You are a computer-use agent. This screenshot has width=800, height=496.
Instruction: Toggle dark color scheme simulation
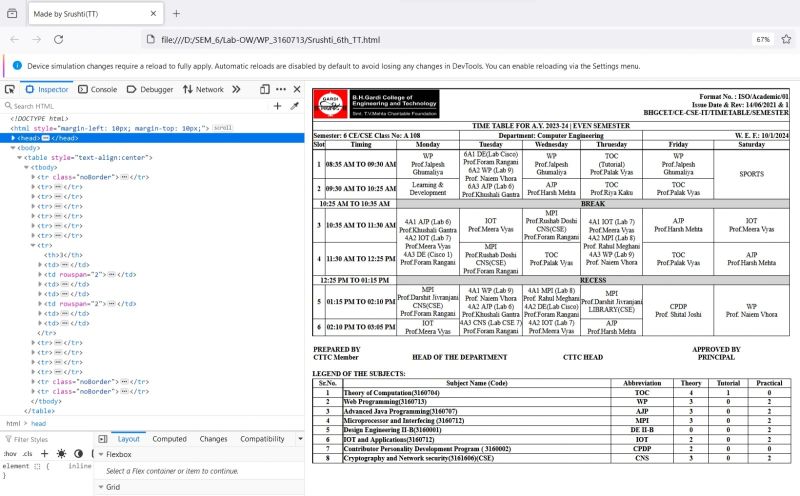[76, 454]
